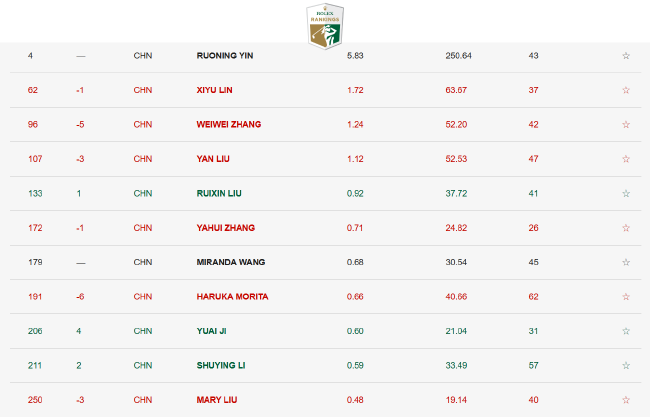This screenshot has height=417, width=650.
Task: Click average points 0.71
Action: [355, 228]
